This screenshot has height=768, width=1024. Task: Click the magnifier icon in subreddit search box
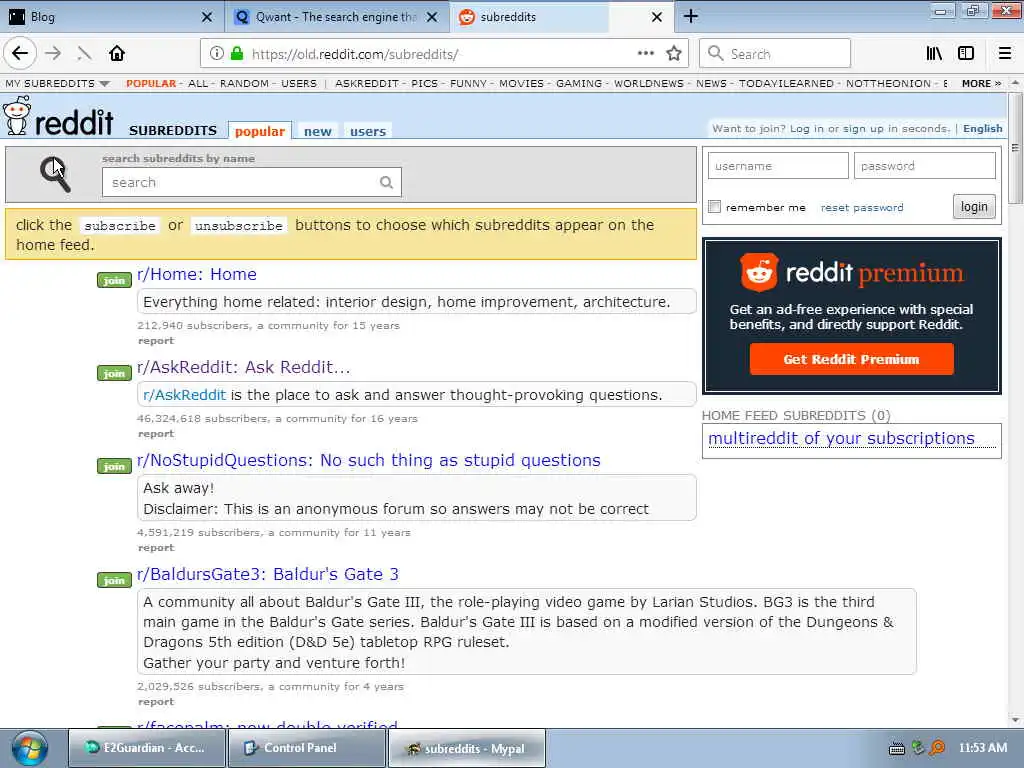(386, 182)
